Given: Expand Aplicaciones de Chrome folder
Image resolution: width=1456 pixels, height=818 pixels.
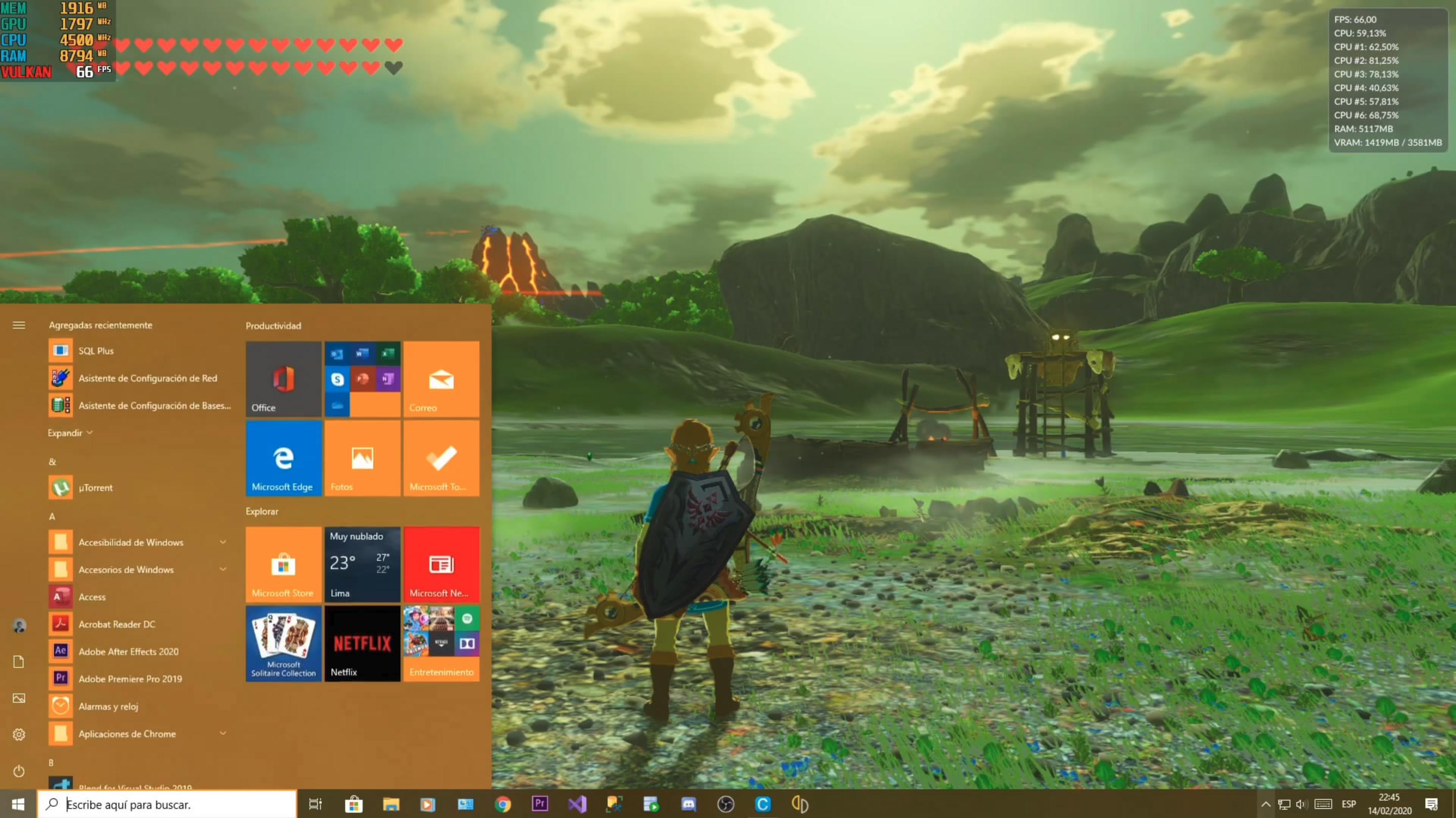Looking at the screenshot, I should click(223, 733).
